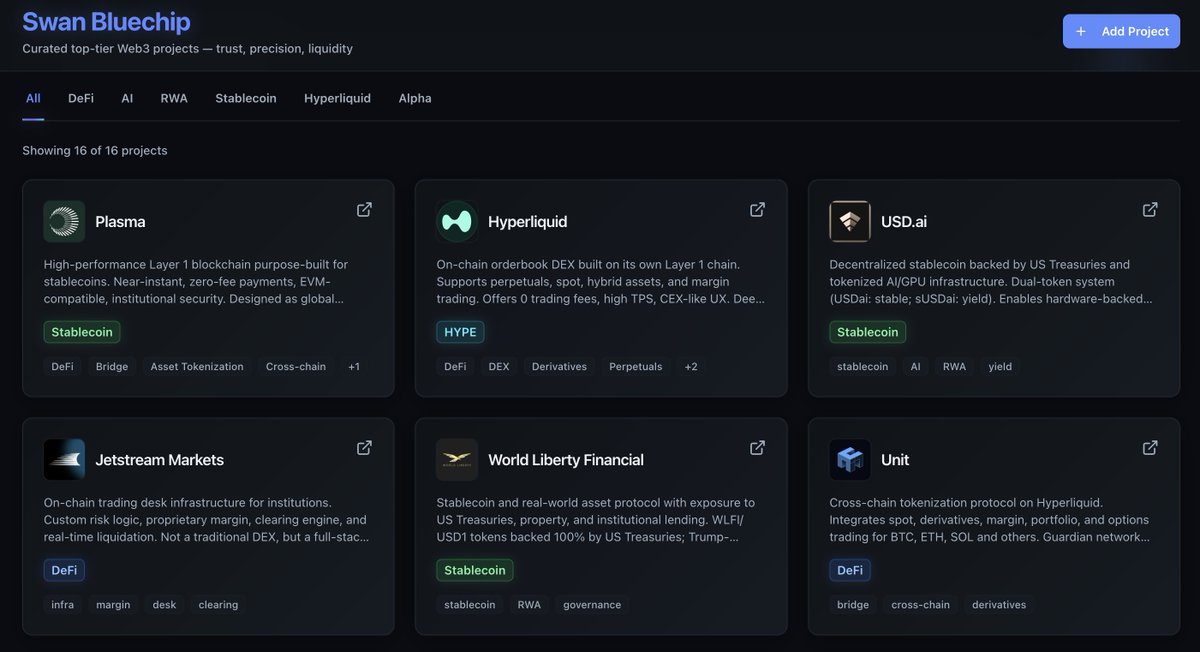Click Hyperliquid's DeFi tag
The image size is (1200, 652).
(x=456, y=367)
